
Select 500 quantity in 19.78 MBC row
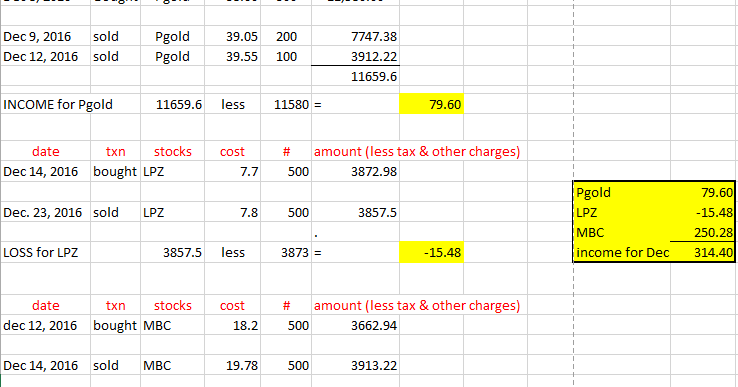pyautogui.click(x=286, y=365)
